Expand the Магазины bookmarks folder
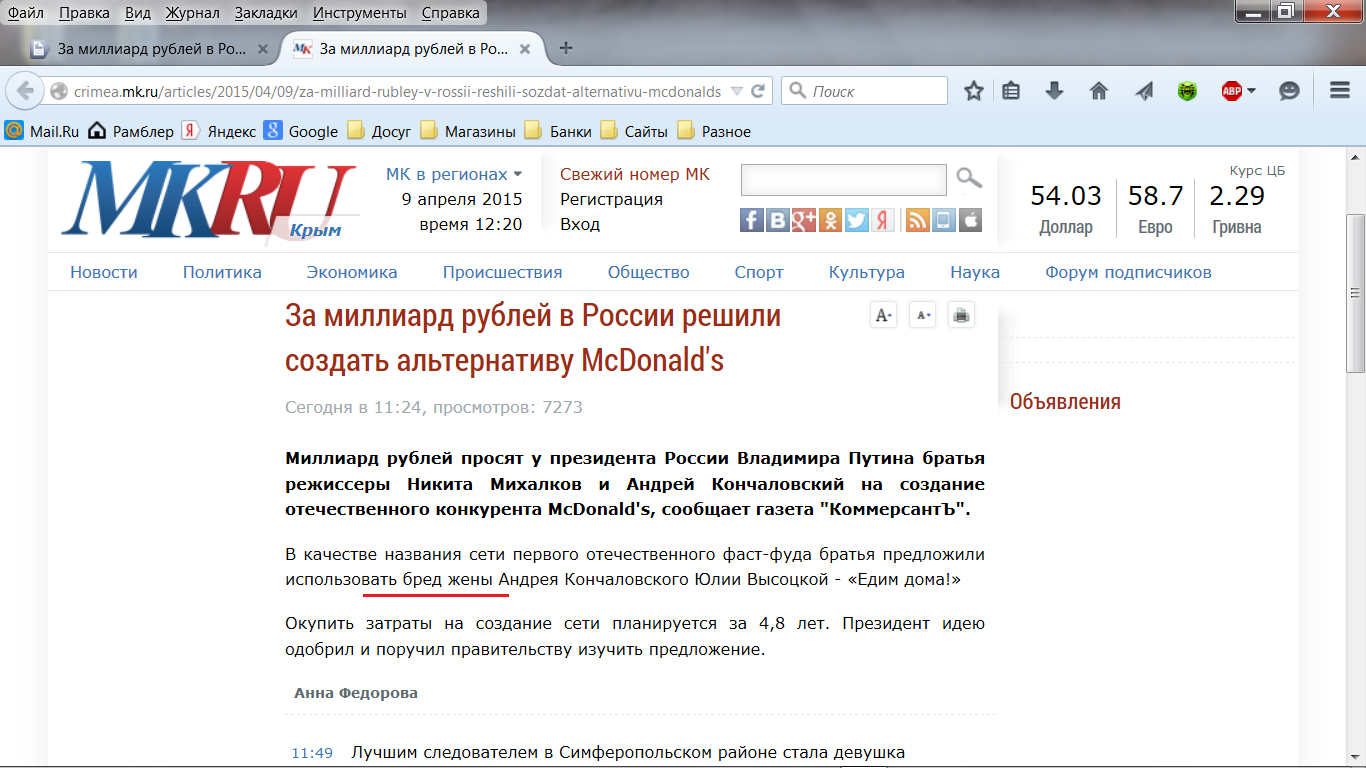 point(468,131)
